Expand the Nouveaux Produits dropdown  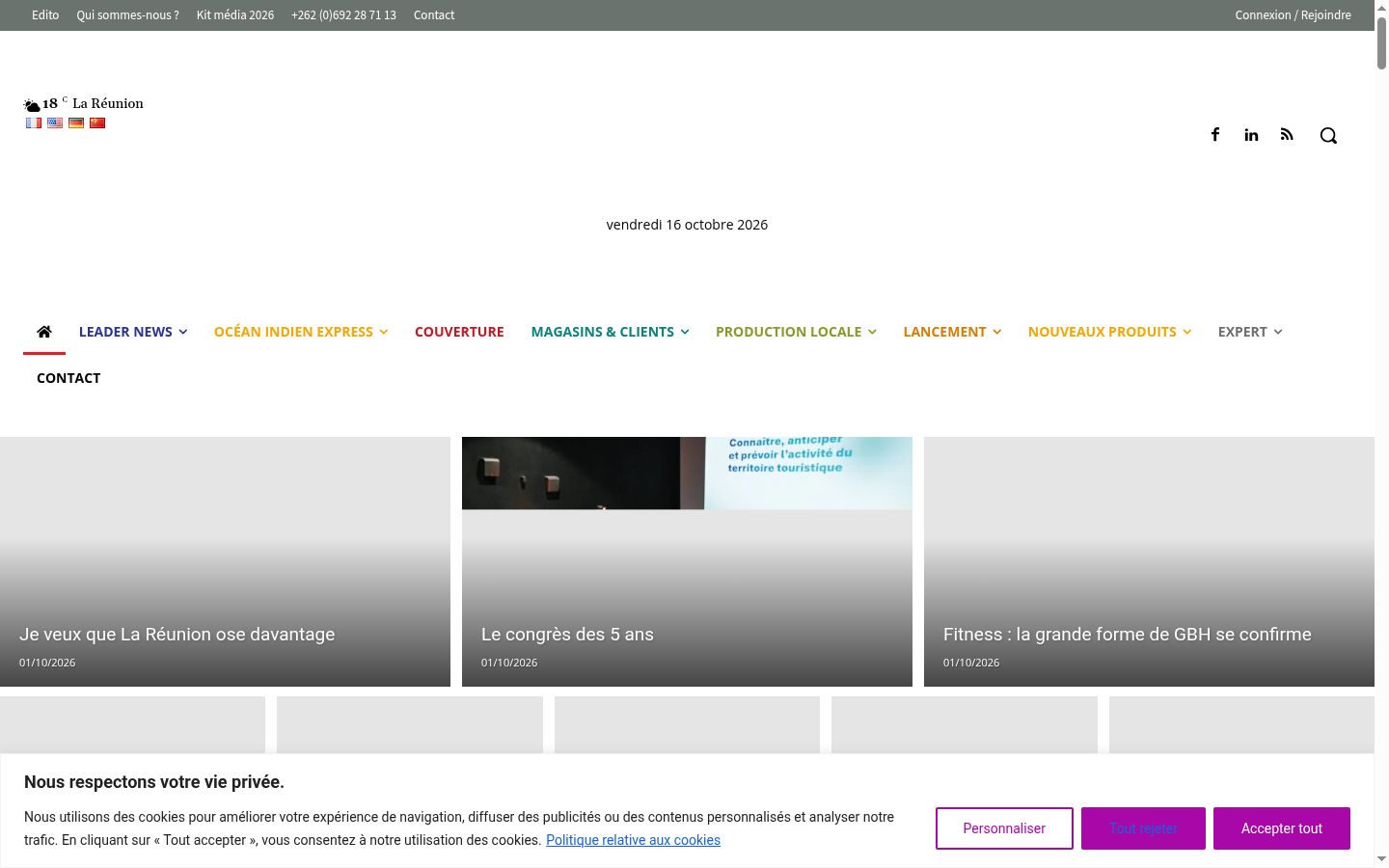coord(1109,332)
